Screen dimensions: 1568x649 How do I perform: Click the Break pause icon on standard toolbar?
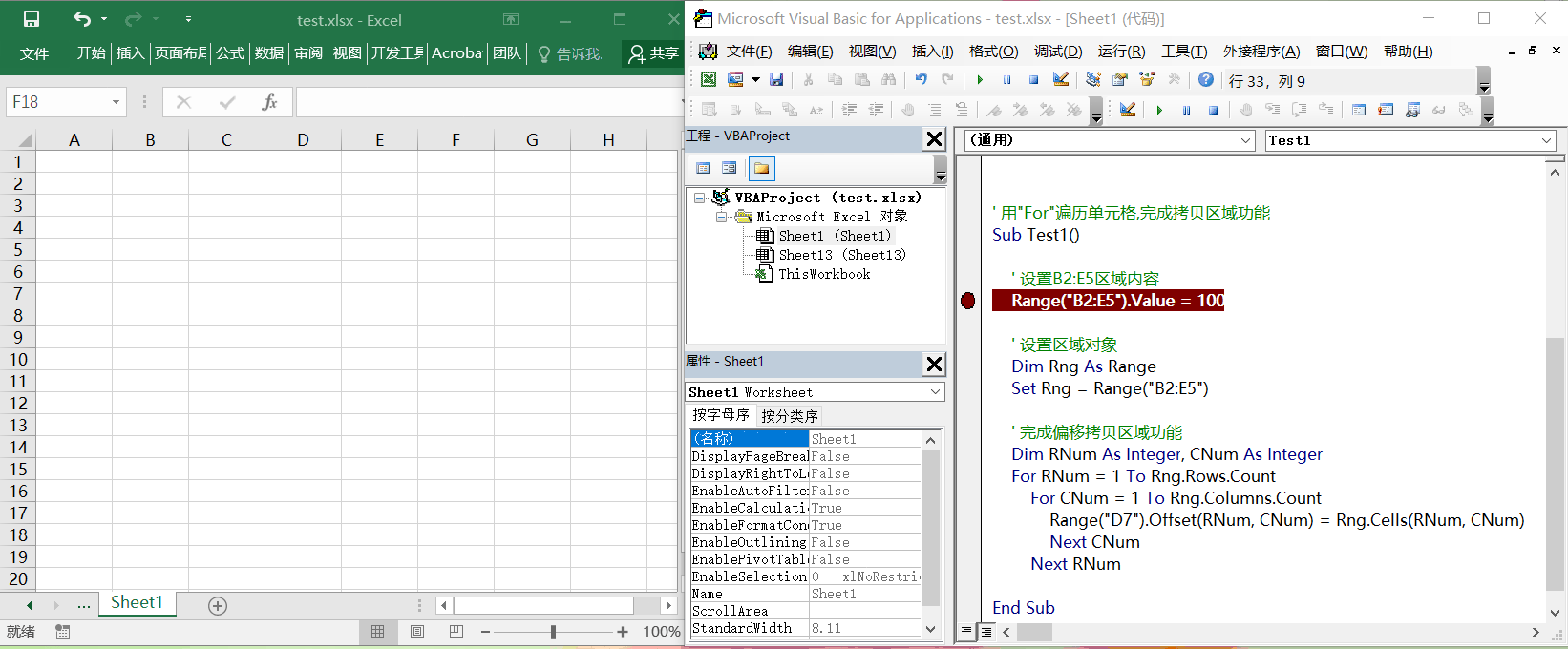click(x=1006, y=80)
